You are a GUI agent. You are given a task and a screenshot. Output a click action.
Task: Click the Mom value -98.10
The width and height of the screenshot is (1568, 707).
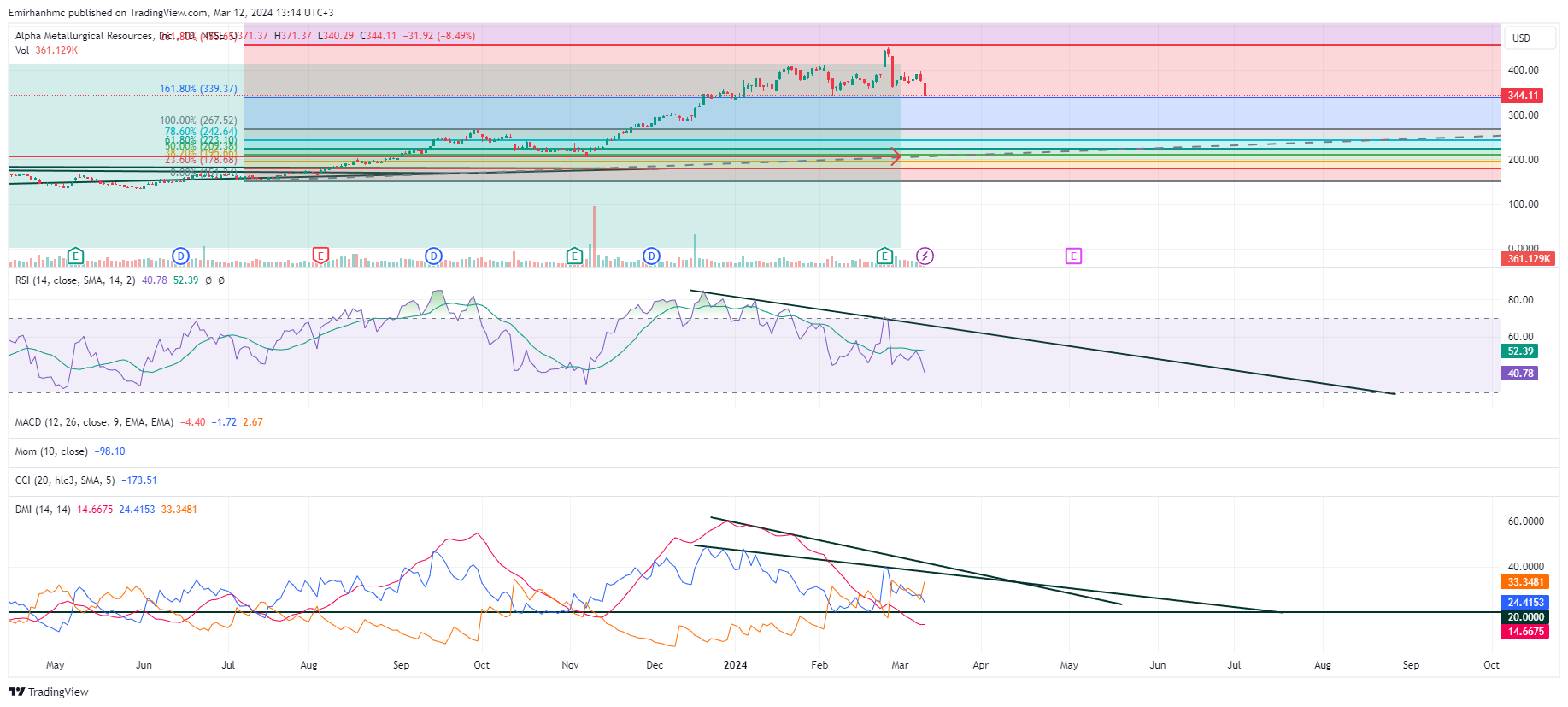coord(109,451)
